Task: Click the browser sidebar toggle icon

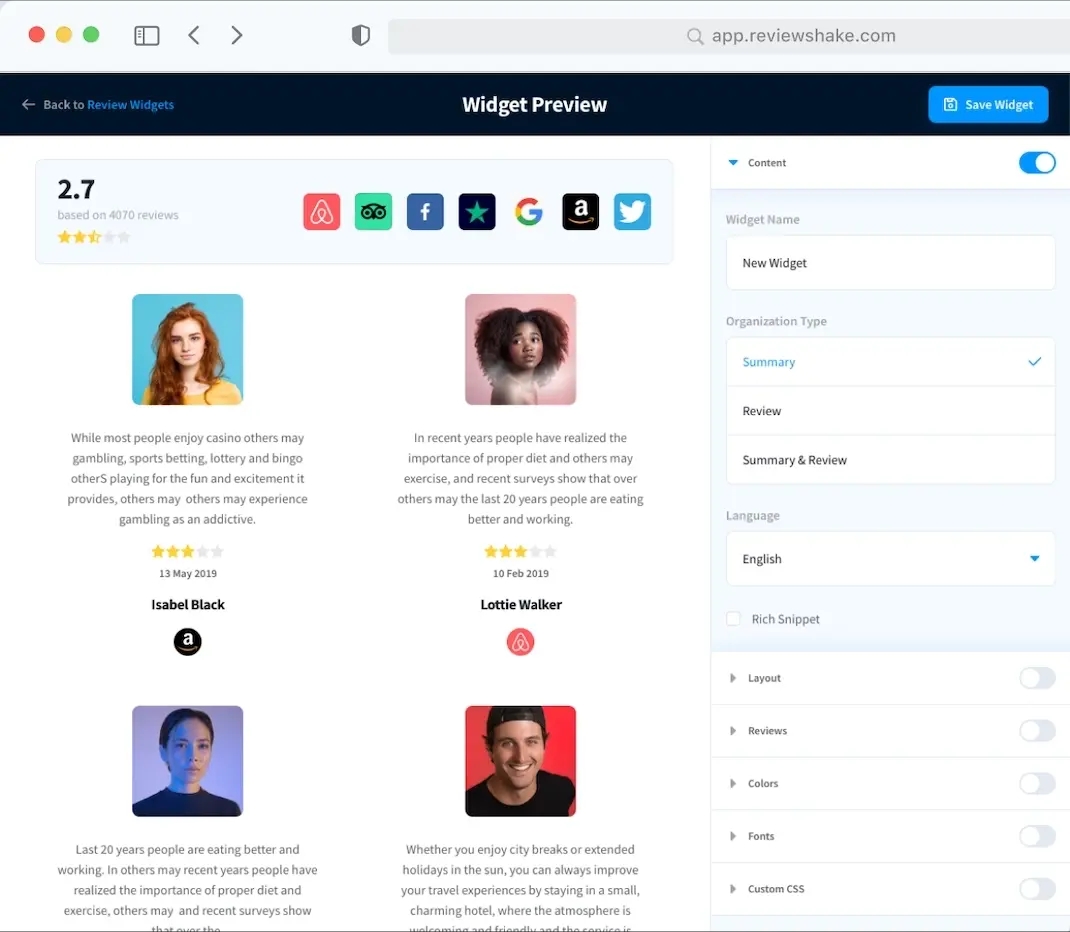Action: [147, 36]
